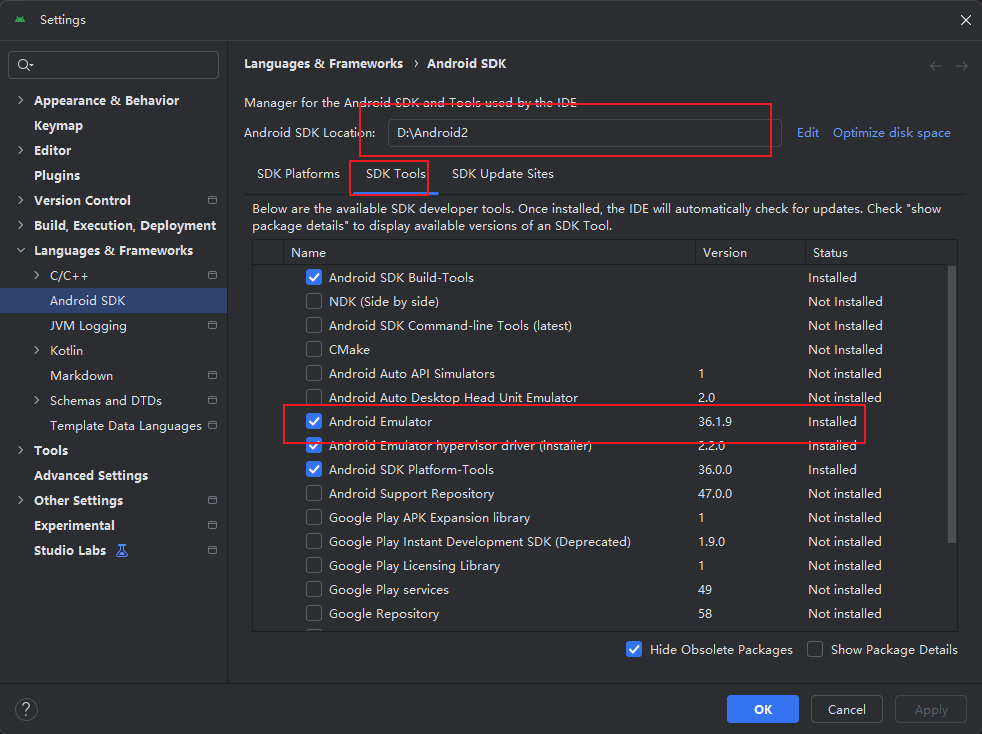
Task: Enable Show Package Details
Action: pos(815,649)
